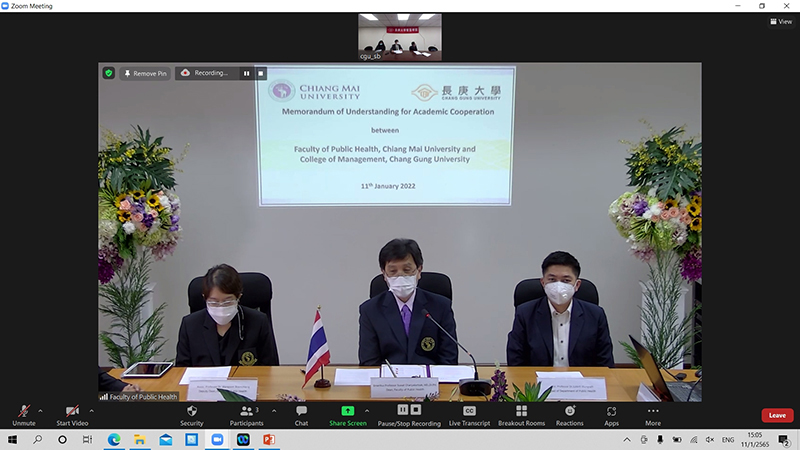Open Cortana circle in the taskbar
Viewport: 800px width, 450px height.
62,439
